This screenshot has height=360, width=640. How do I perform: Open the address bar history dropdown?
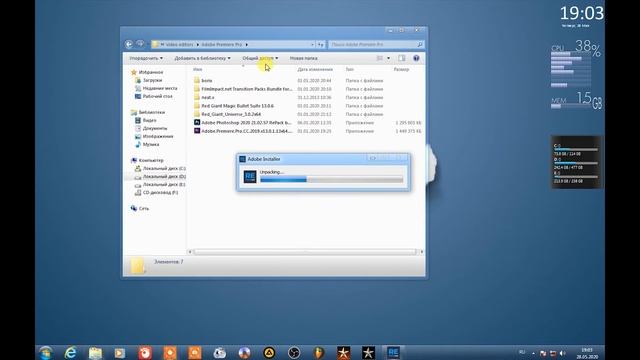pos(312,44)
